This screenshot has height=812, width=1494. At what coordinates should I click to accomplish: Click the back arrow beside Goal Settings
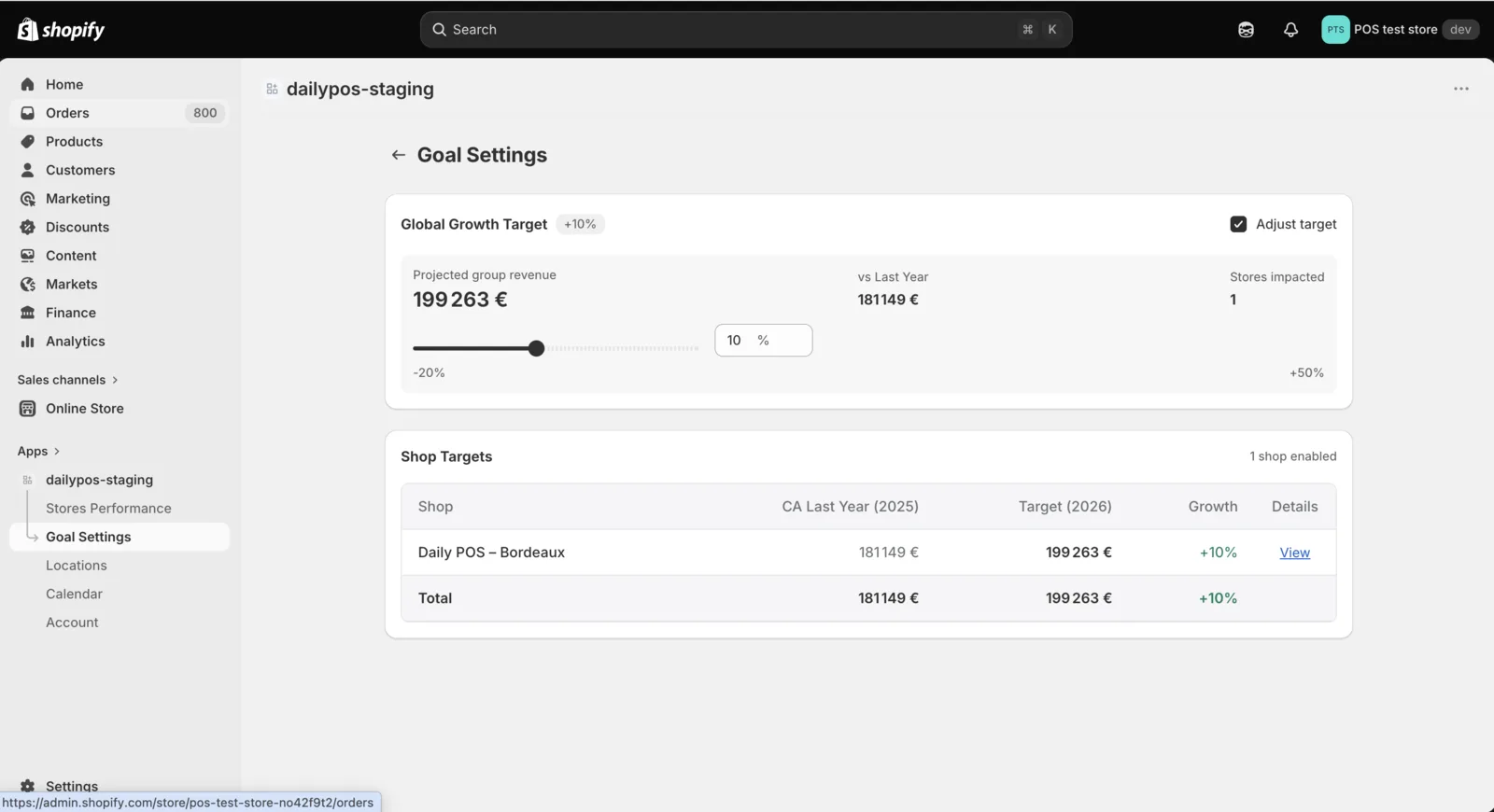pos(399,155)
